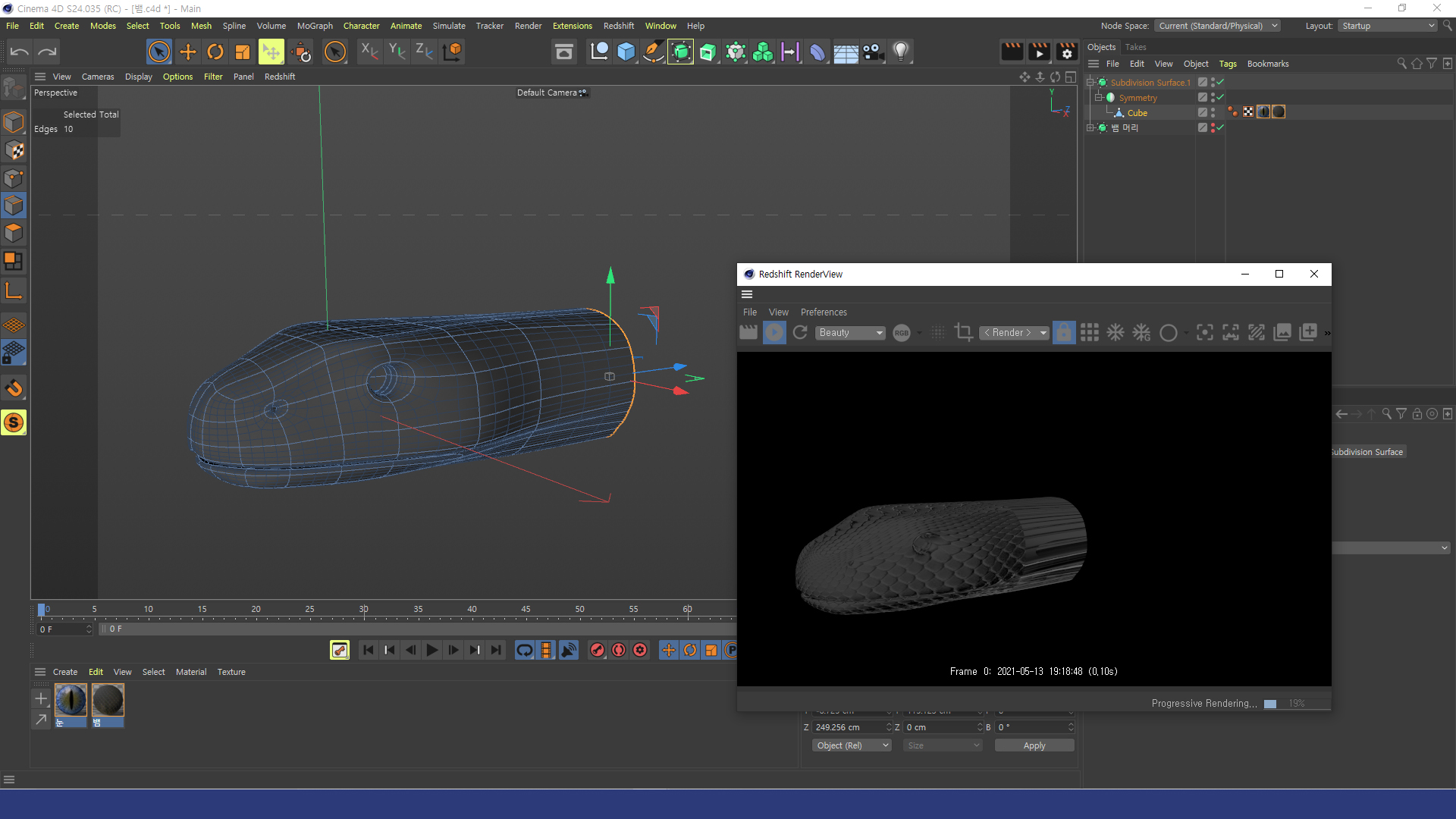This screenshot has width=1456, height=819.
Task: Select the Rotate tool
Action: (215, 52)
